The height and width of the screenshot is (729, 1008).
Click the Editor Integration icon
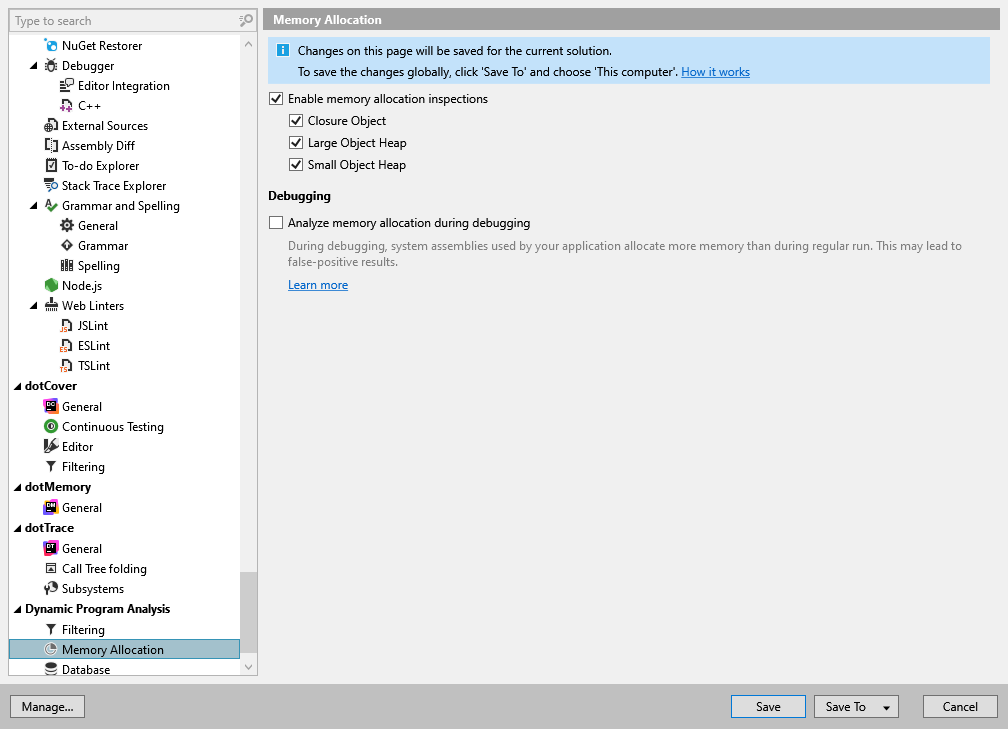pos(67,86)
